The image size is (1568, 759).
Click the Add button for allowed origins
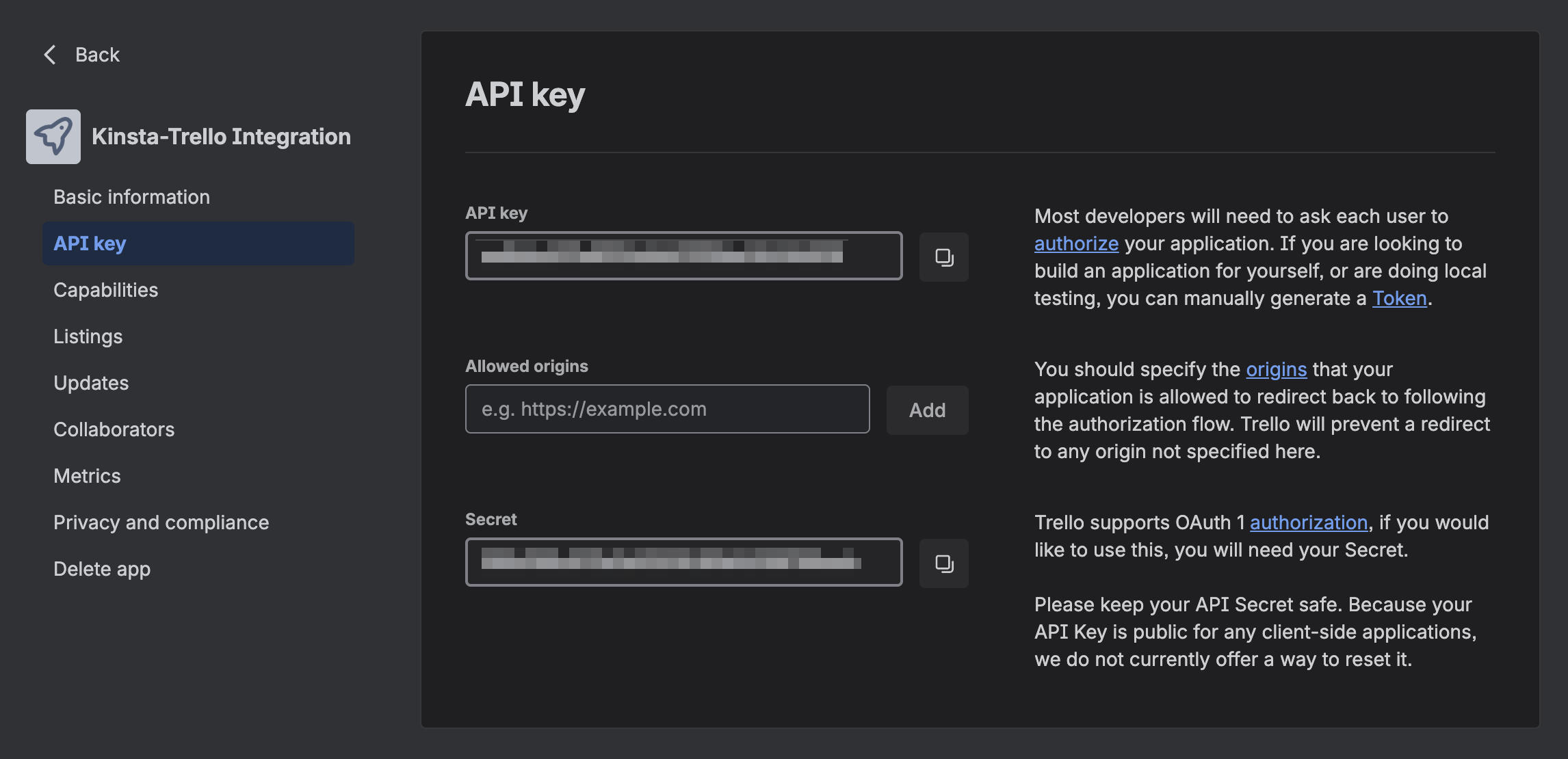927,410
